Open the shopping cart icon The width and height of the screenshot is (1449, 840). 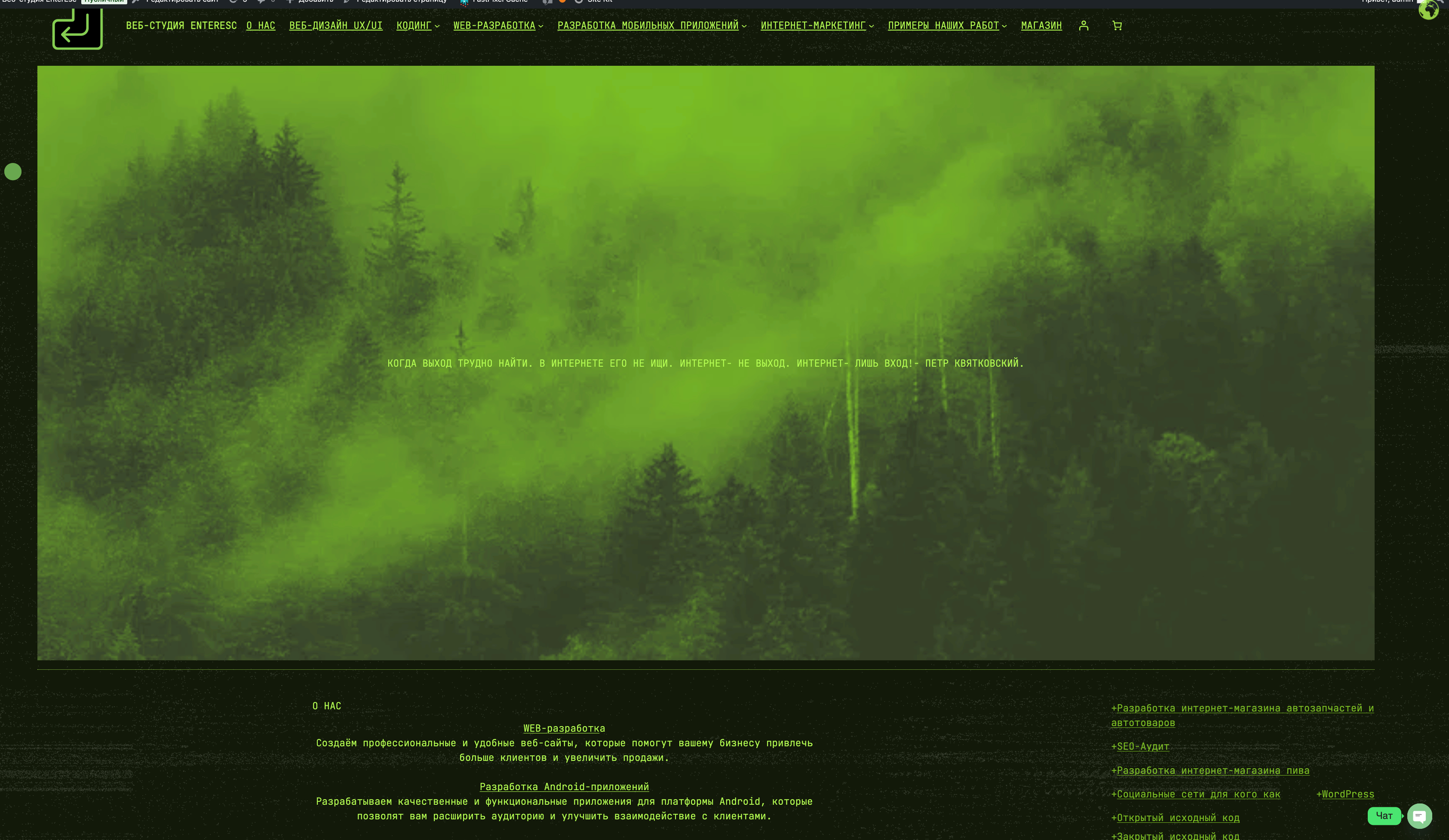1117,25
